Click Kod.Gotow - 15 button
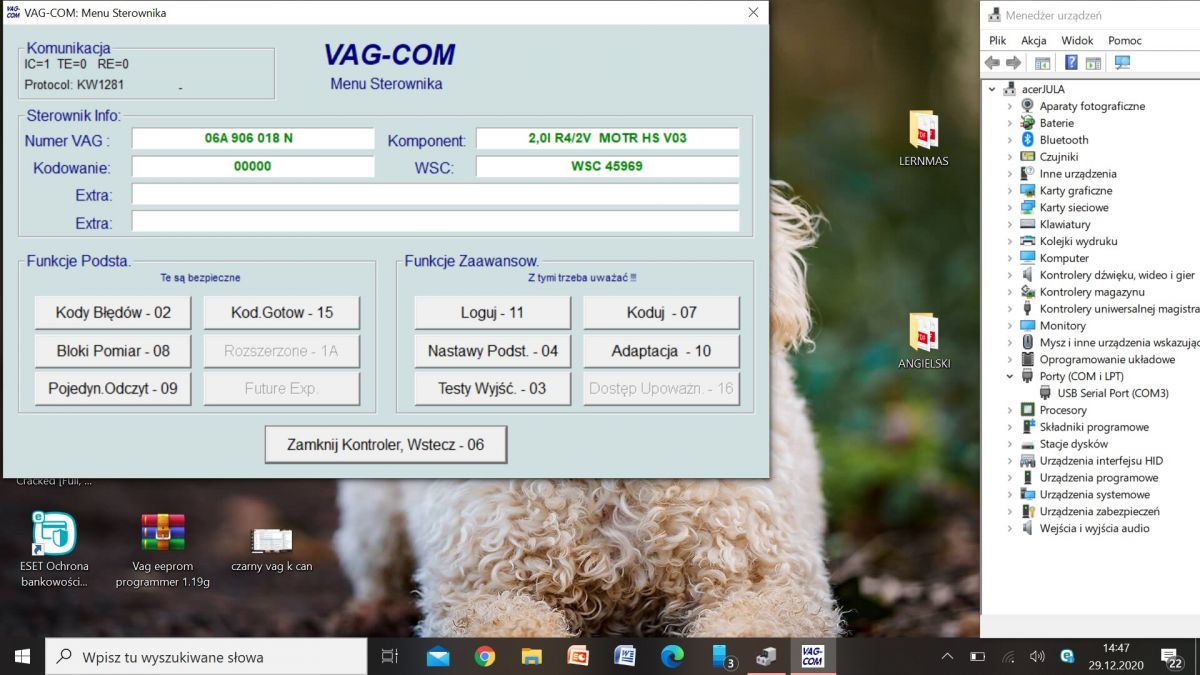Screen dimensions: 1200x675 tap(282, 312)
